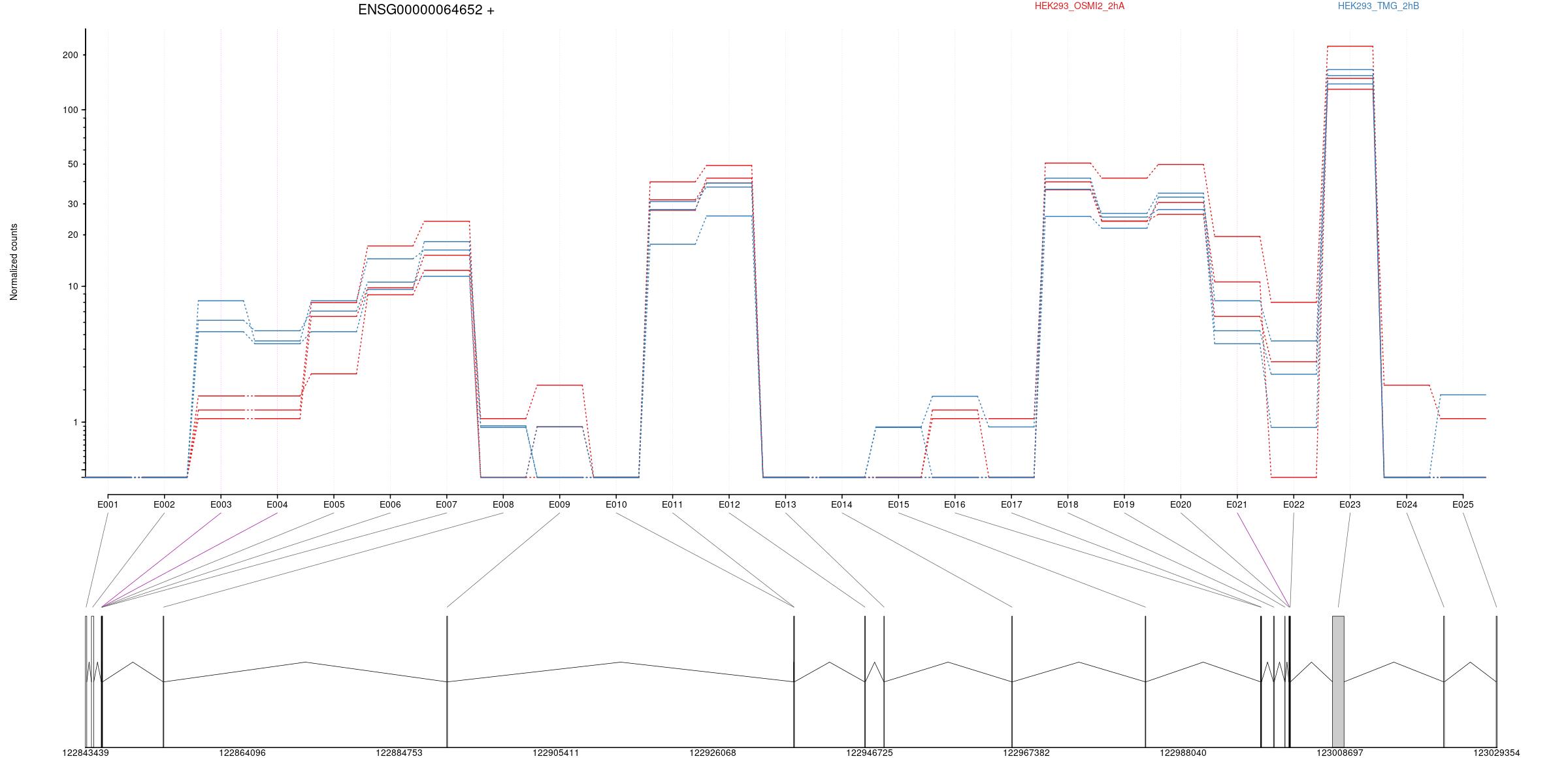
Task: Click genomic coordinate 122946725
Action: (x=870, y=753)
